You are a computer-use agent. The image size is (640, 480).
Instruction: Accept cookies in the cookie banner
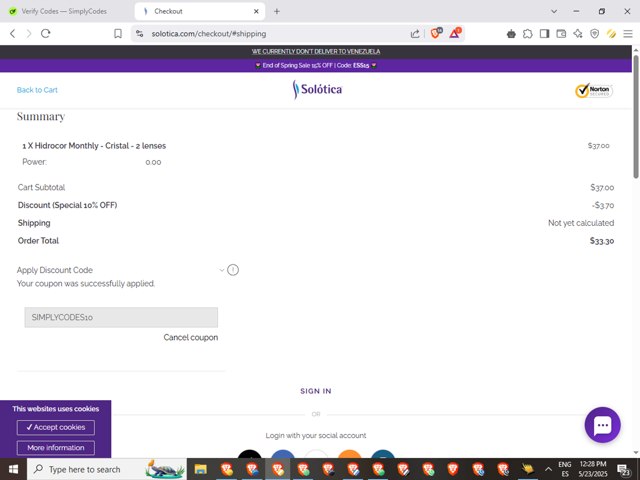tap(56, 427)
